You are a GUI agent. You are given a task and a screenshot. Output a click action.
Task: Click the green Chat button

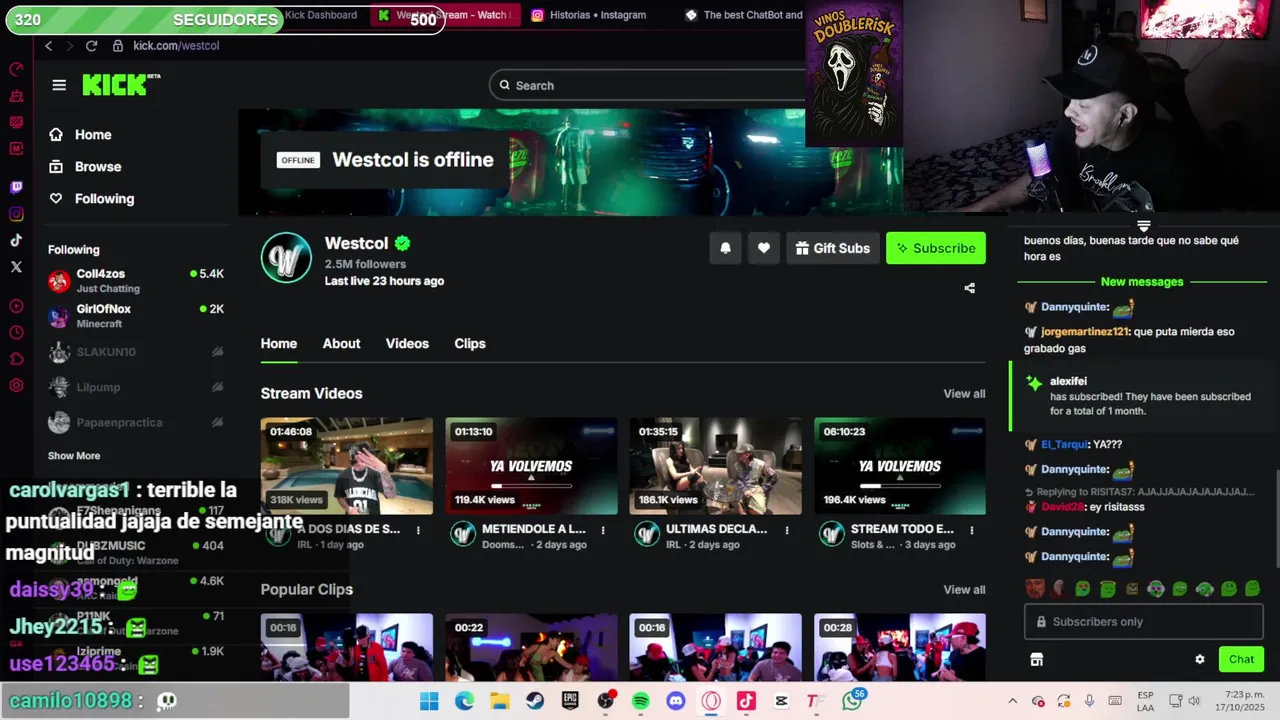click(1241, 659)
